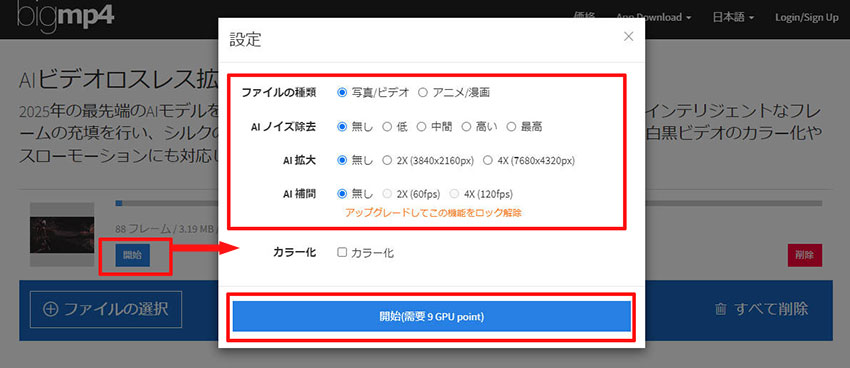Choose AI 補間 2X (60fps)
The height and width of the screenshot is (368, 850).
(x=387, y=193)
